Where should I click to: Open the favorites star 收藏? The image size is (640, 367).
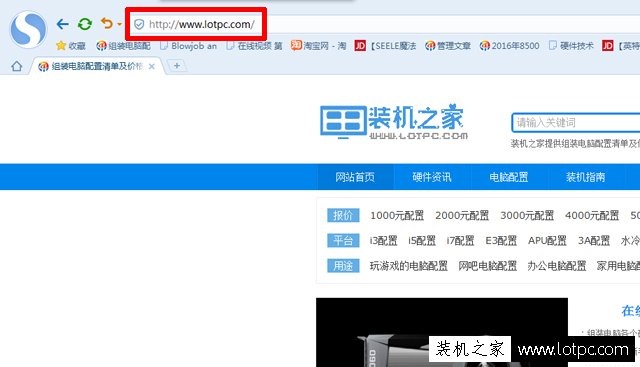tap(71, 46)
